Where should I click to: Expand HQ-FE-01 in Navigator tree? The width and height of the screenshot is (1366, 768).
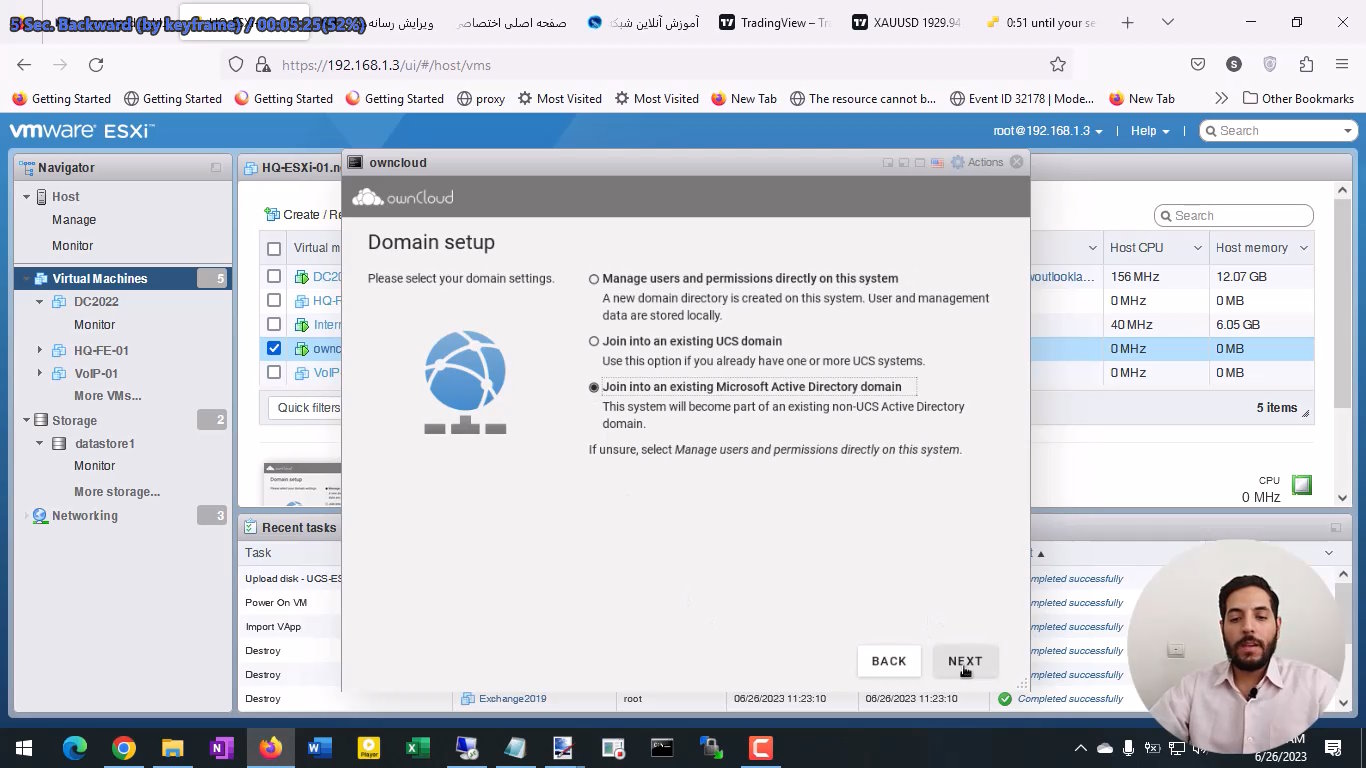[x=40, y=350]
